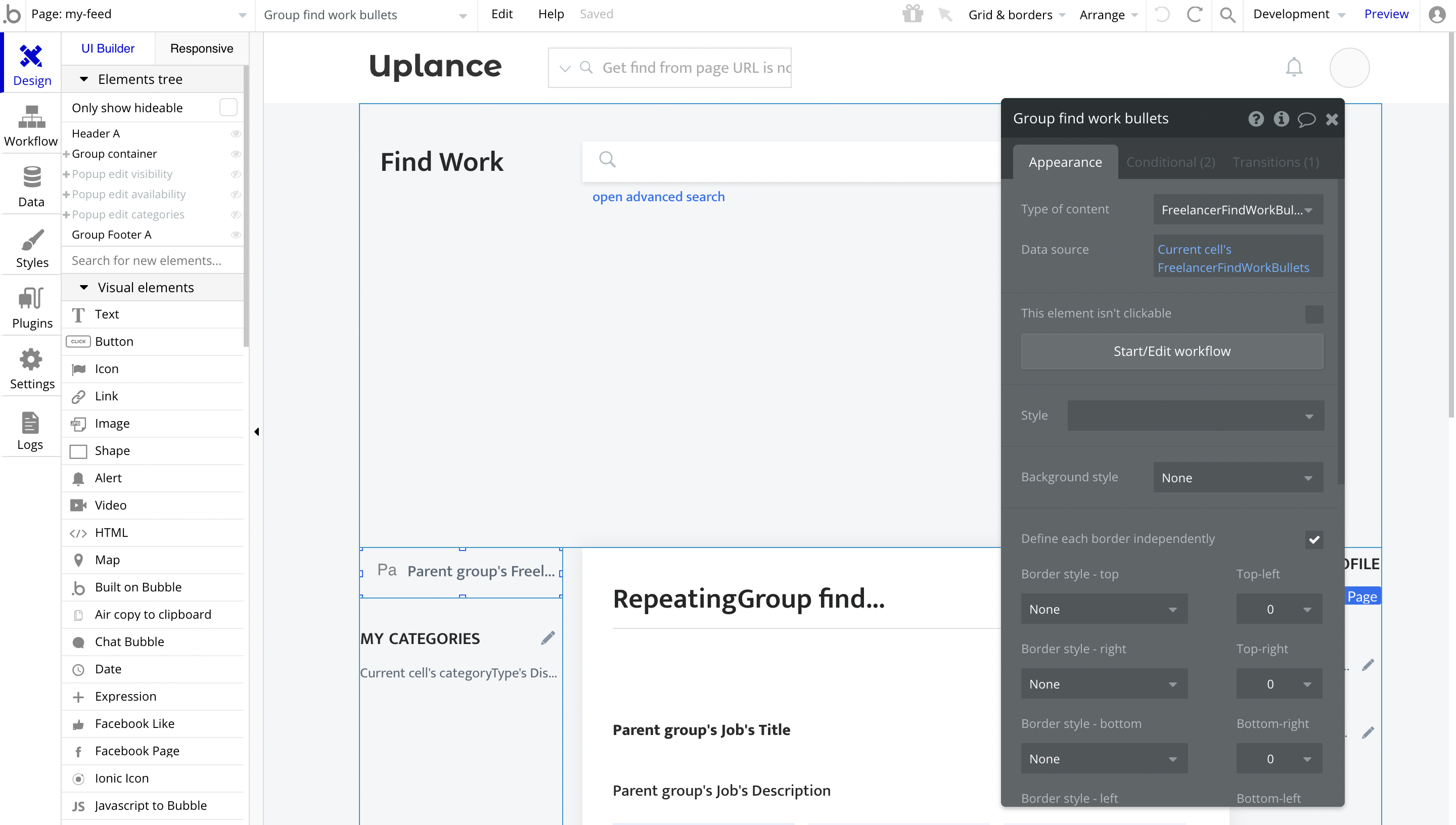Click the Start/Edit workflow button
Screen dimensions: 1456x825
[1171, 351]
